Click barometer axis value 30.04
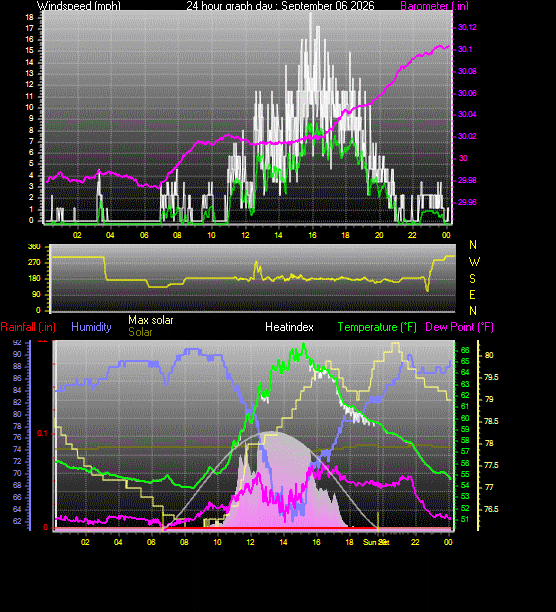 point(467,114)
